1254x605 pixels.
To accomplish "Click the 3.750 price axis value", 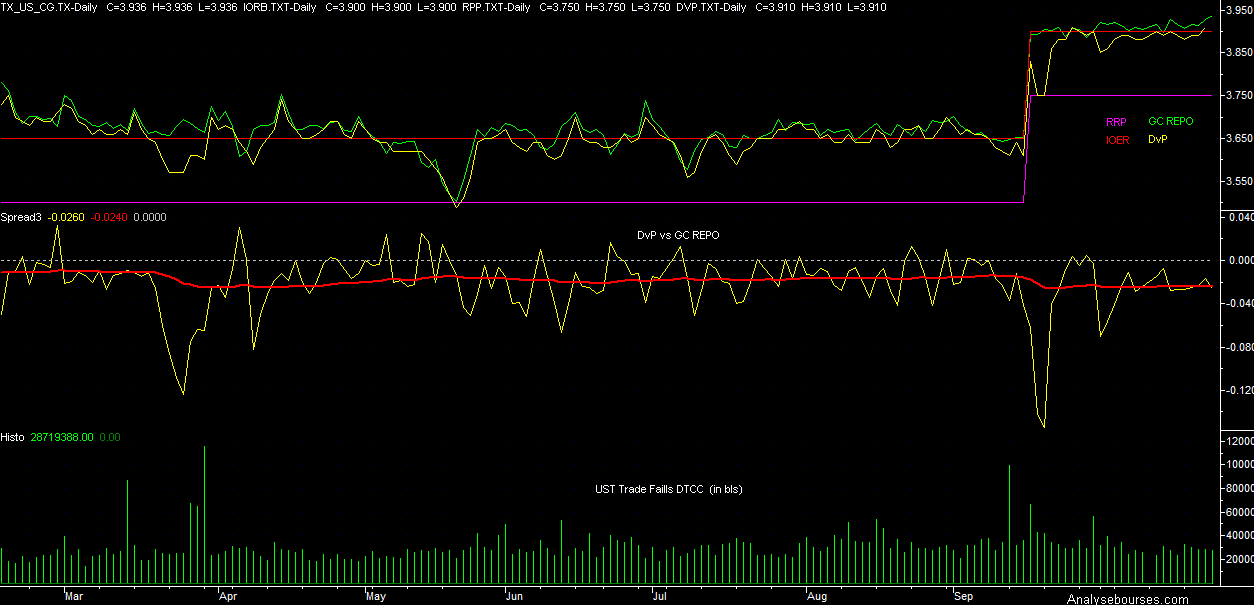I will pyautogui.click(x=1239, y=95).
